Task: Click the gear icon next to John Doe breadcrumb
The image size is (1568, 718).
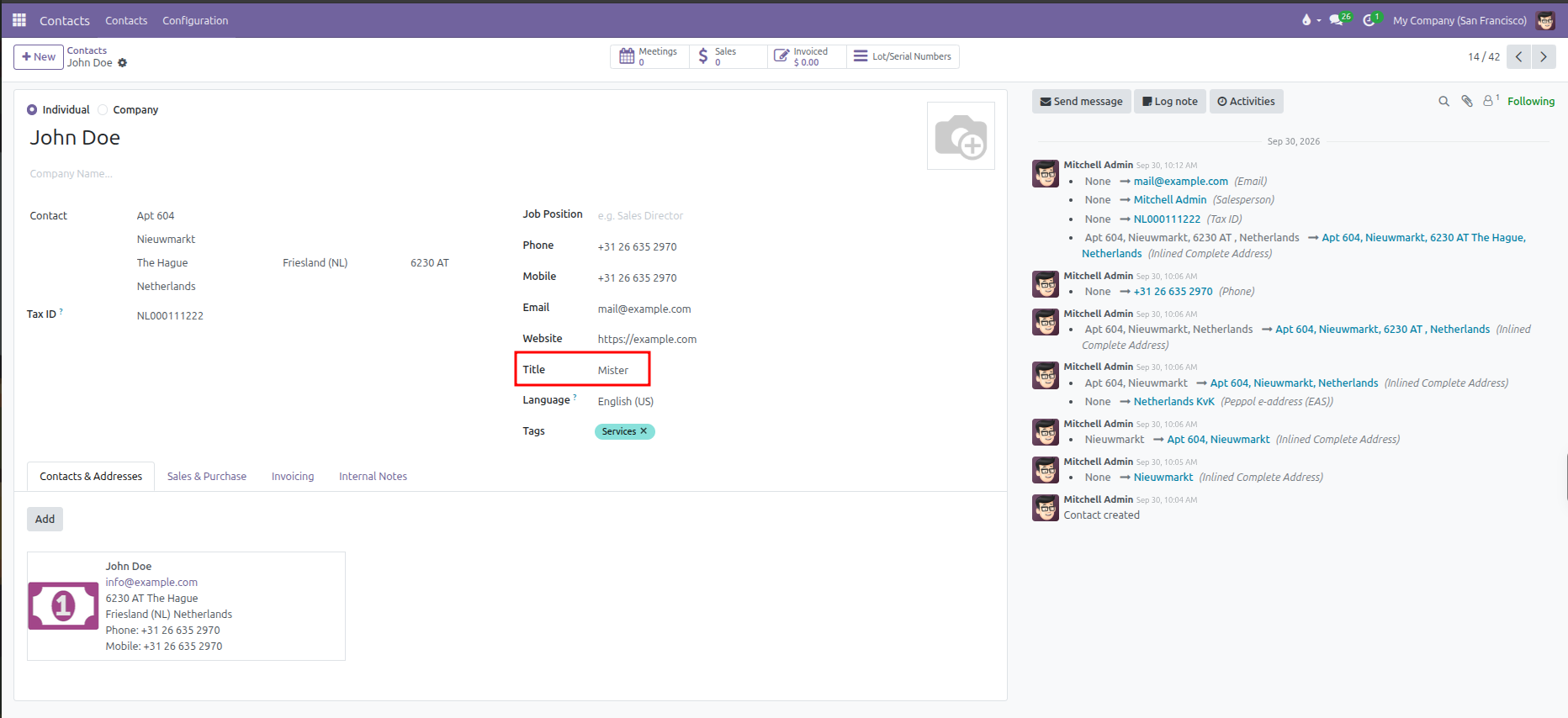Action: pos(123,63)
